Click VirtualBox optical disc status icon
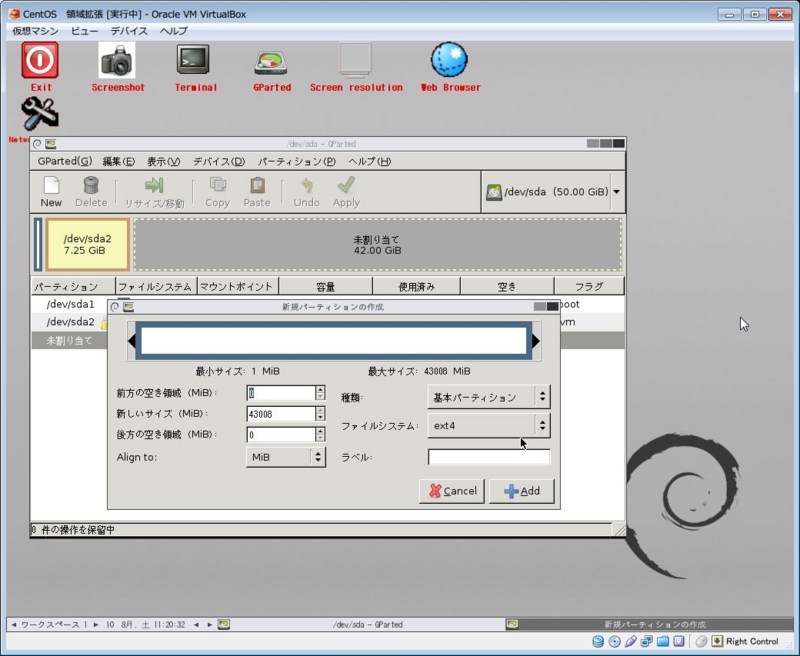 coord(614,641)
